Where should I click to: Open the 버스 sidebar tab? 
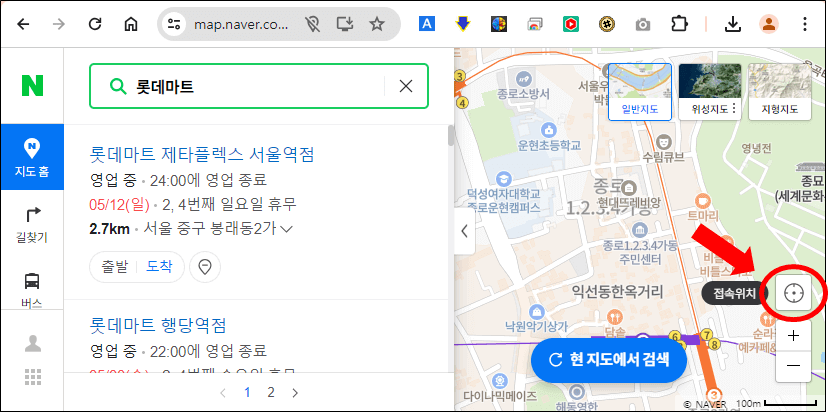click(32, 289)
